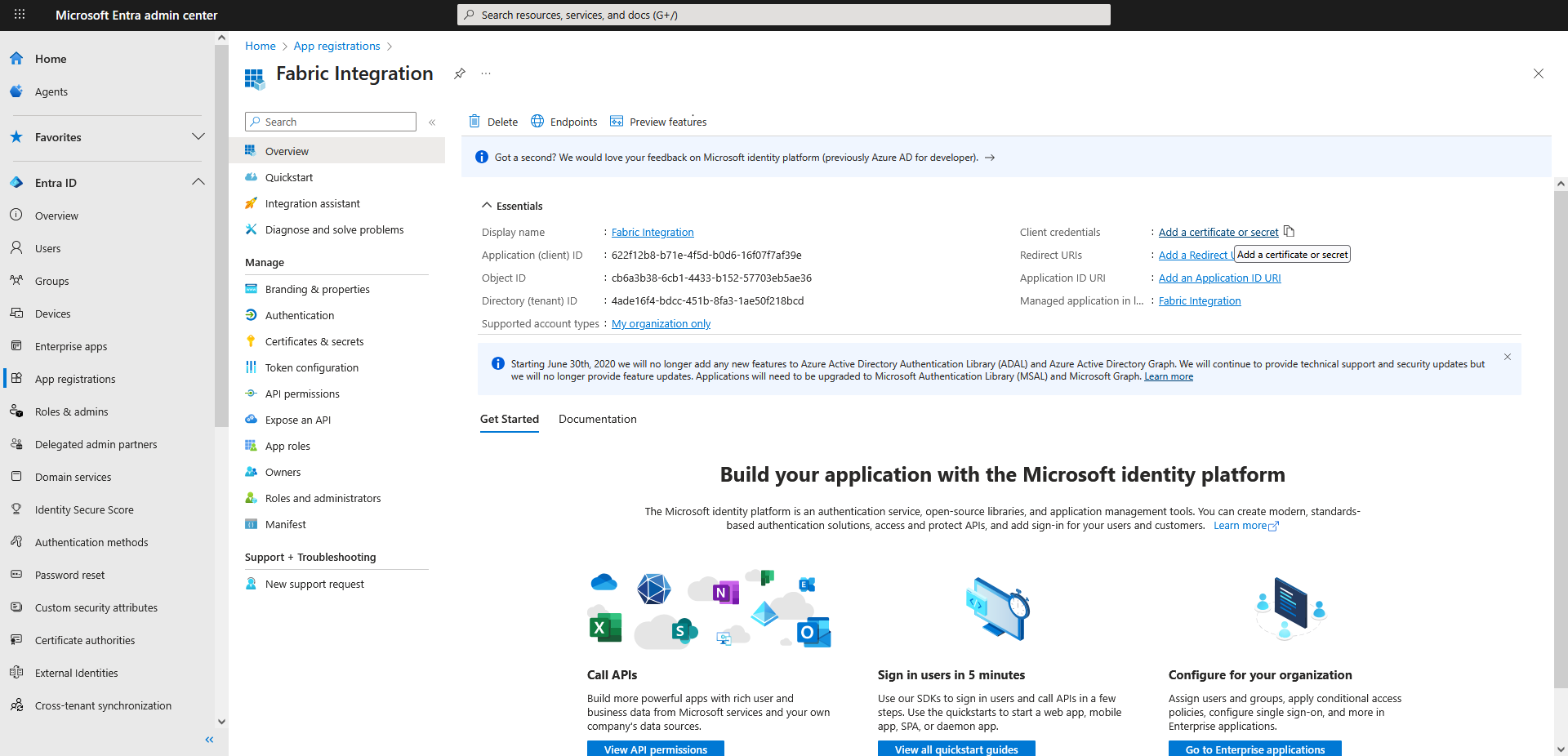This screenshot has width=1568, height=756.
Task: Switch to the Documentation tab
Action: pyautogui.click(x=597, y=419)
